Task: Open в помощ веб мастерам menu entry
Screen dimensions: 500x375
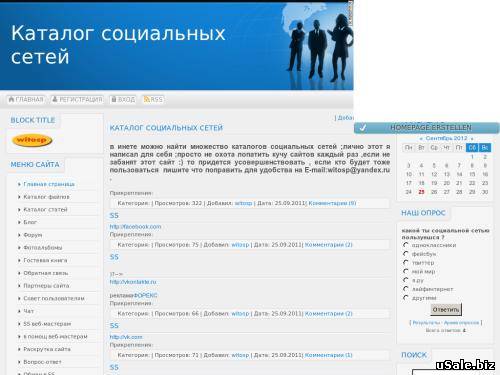Action: pos(55,337)
